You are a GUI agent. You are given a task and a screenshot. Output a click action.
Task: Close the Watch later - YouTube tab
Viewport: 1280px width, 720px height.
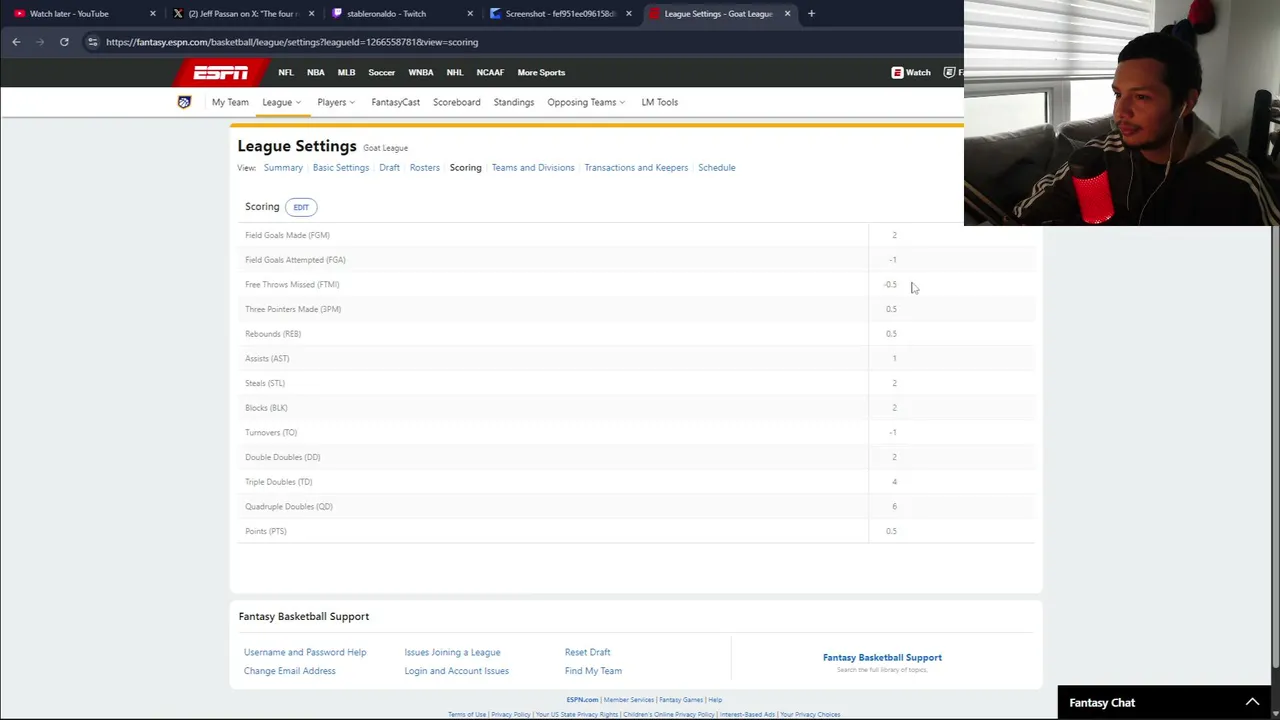pos(152,14)
